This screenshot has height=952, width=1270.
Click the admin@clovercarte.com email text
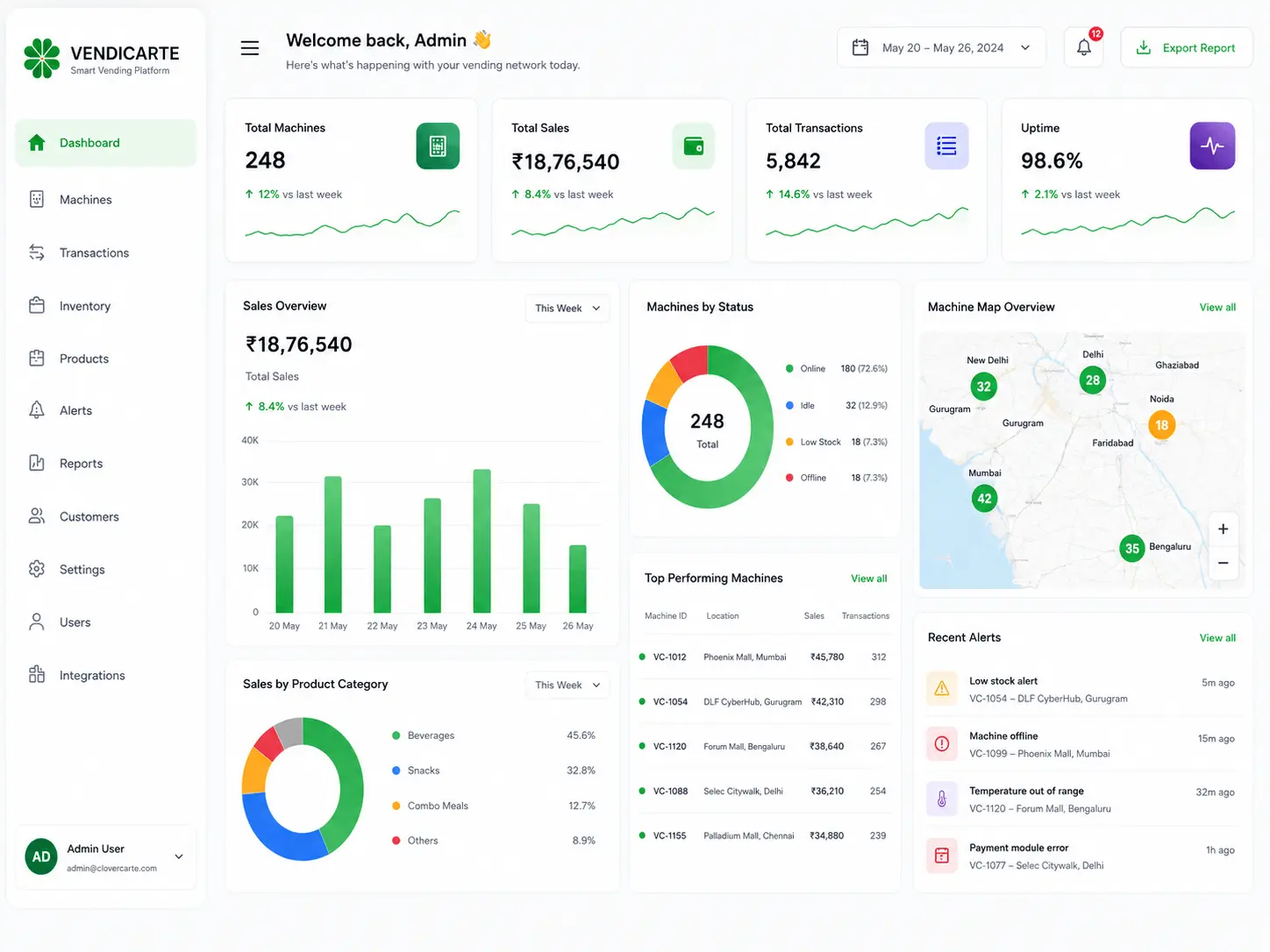pos(111,869)
